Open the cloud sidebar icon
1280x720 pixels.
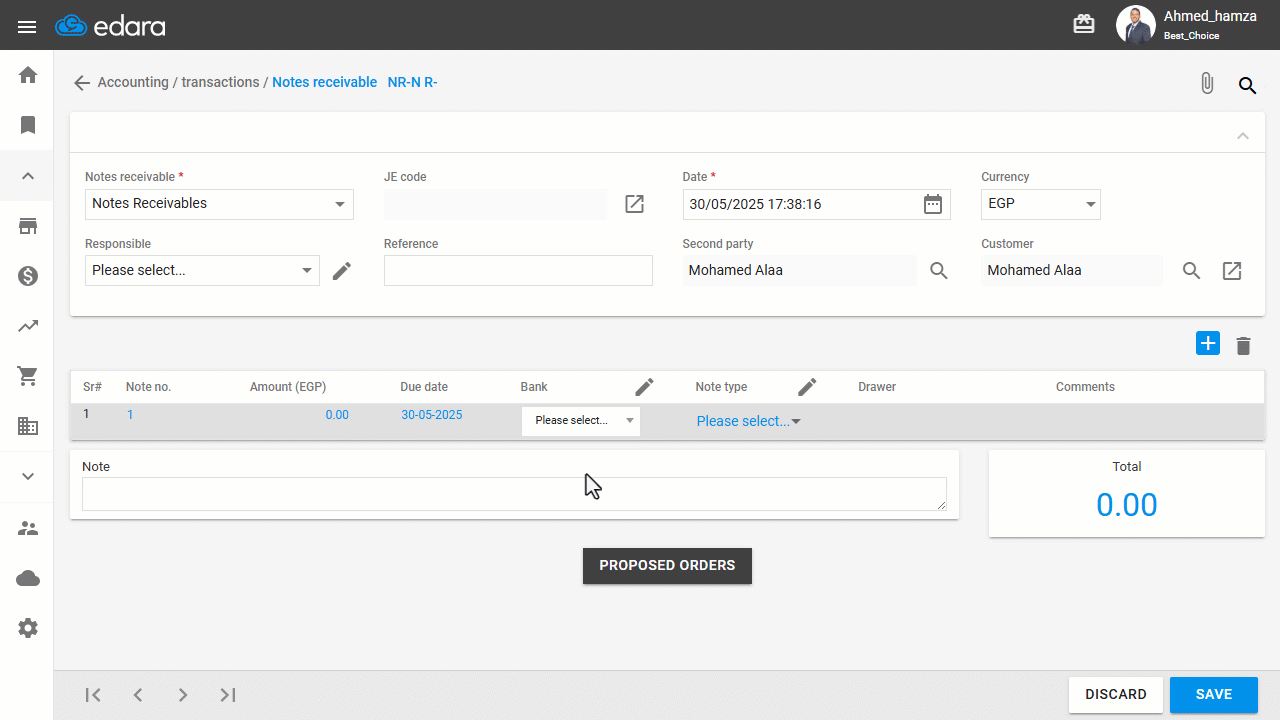28,578
